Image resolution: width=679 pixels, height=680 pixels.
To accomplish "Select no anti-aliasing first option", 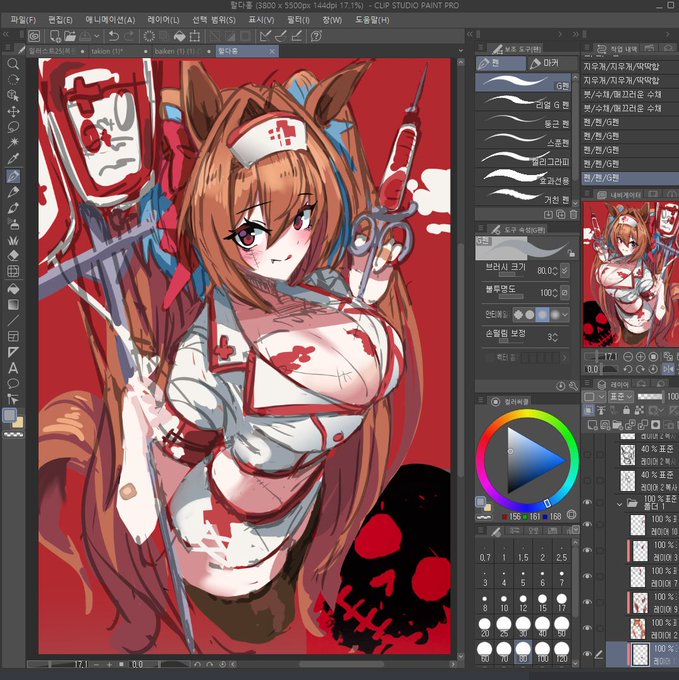I will [x=518, y=315].
